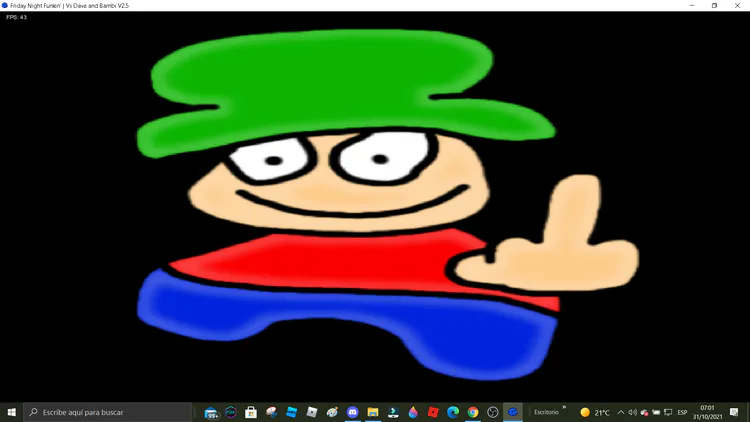Show hidden system tray icons

621,412
